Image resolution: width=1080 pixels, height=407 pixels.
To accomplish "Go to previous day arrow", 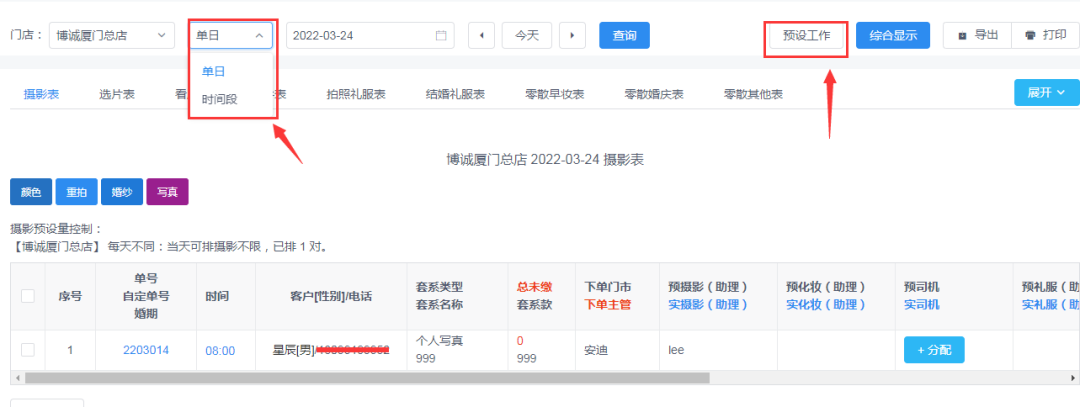I will (481, 36).
